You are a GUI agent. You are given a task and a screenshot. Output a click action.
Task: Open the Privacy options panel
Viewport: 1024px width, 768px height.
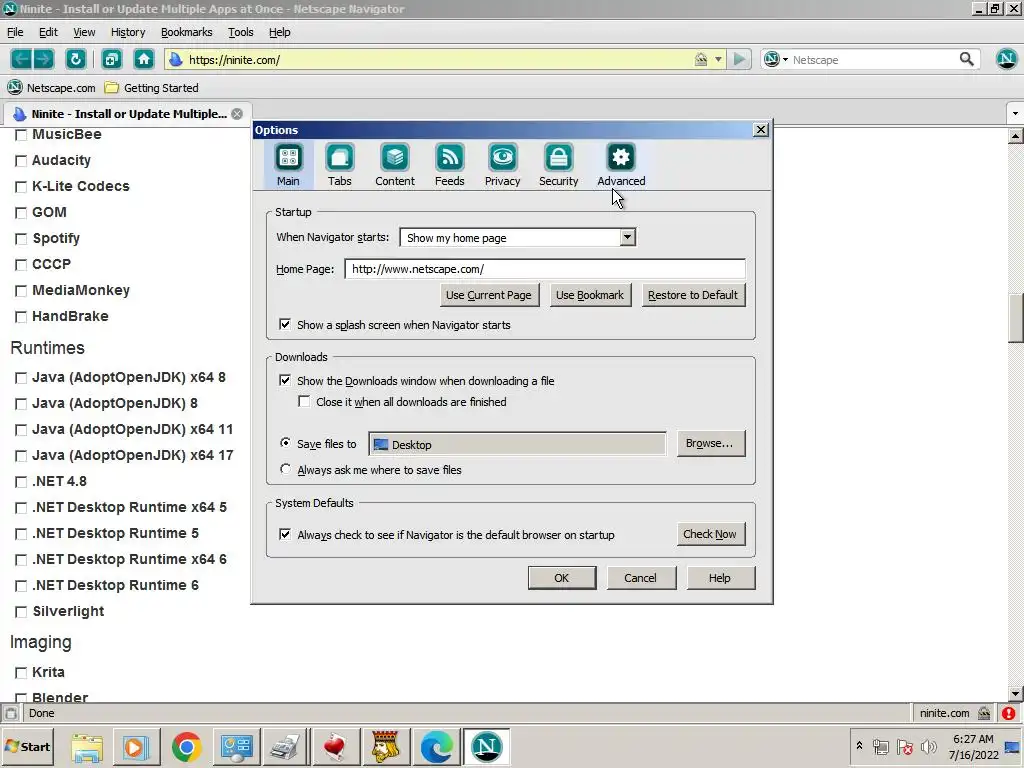(502, 165)
